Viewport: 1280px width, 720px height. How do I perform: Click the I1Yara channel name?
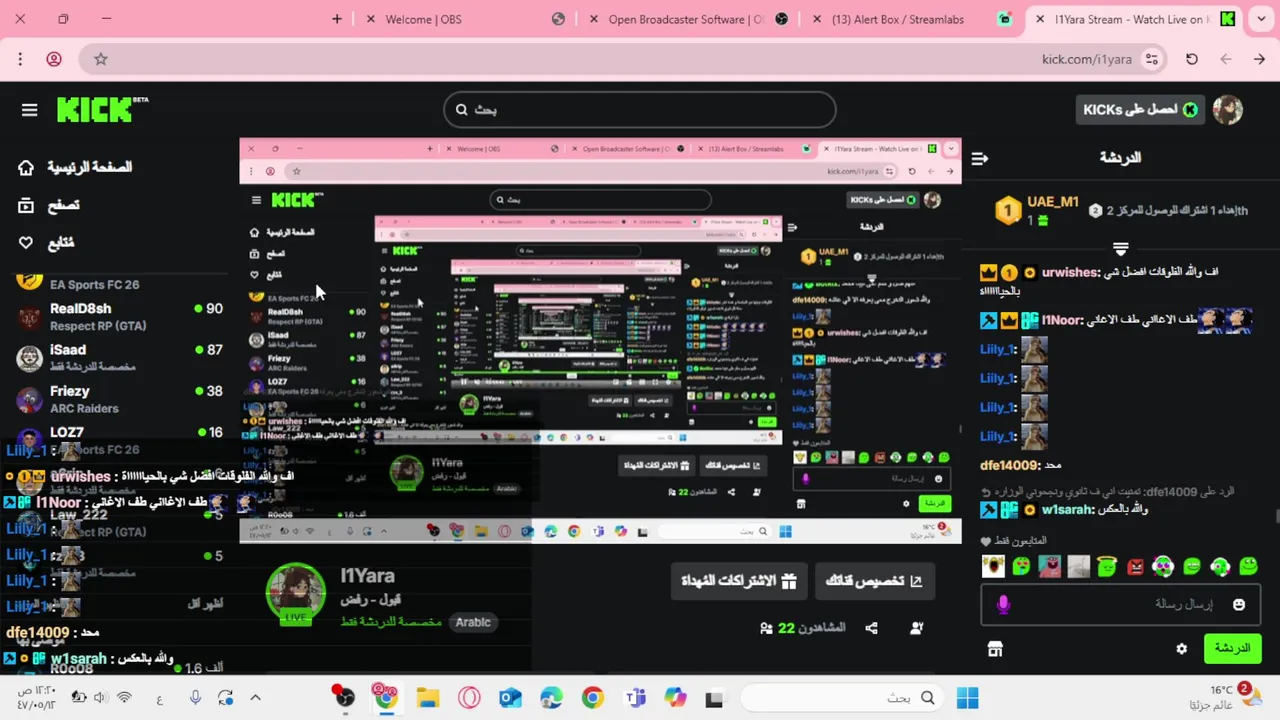coord(367,576)
